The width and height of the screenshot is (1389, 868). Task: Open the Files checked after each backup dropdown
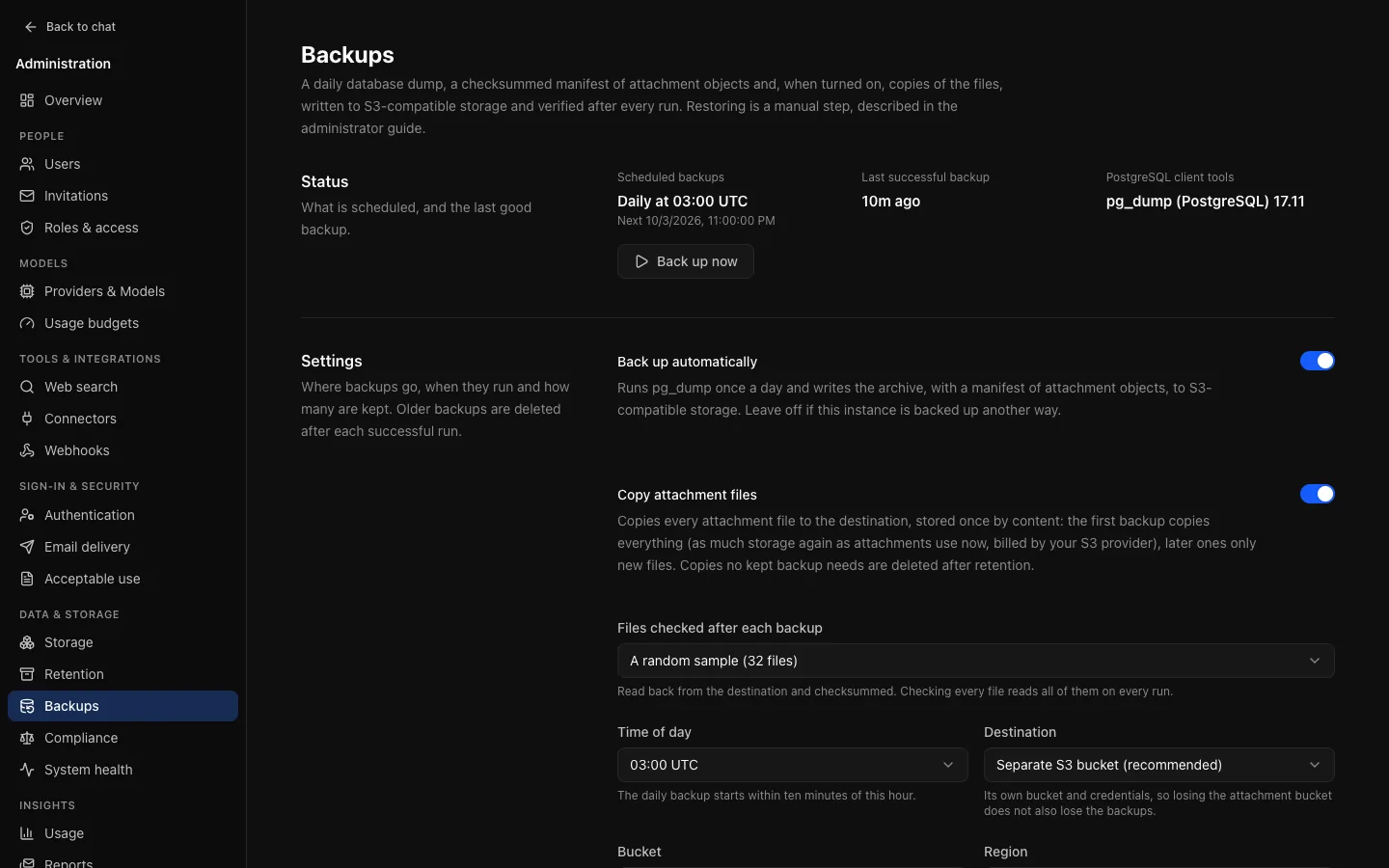(x=975, y=661)
